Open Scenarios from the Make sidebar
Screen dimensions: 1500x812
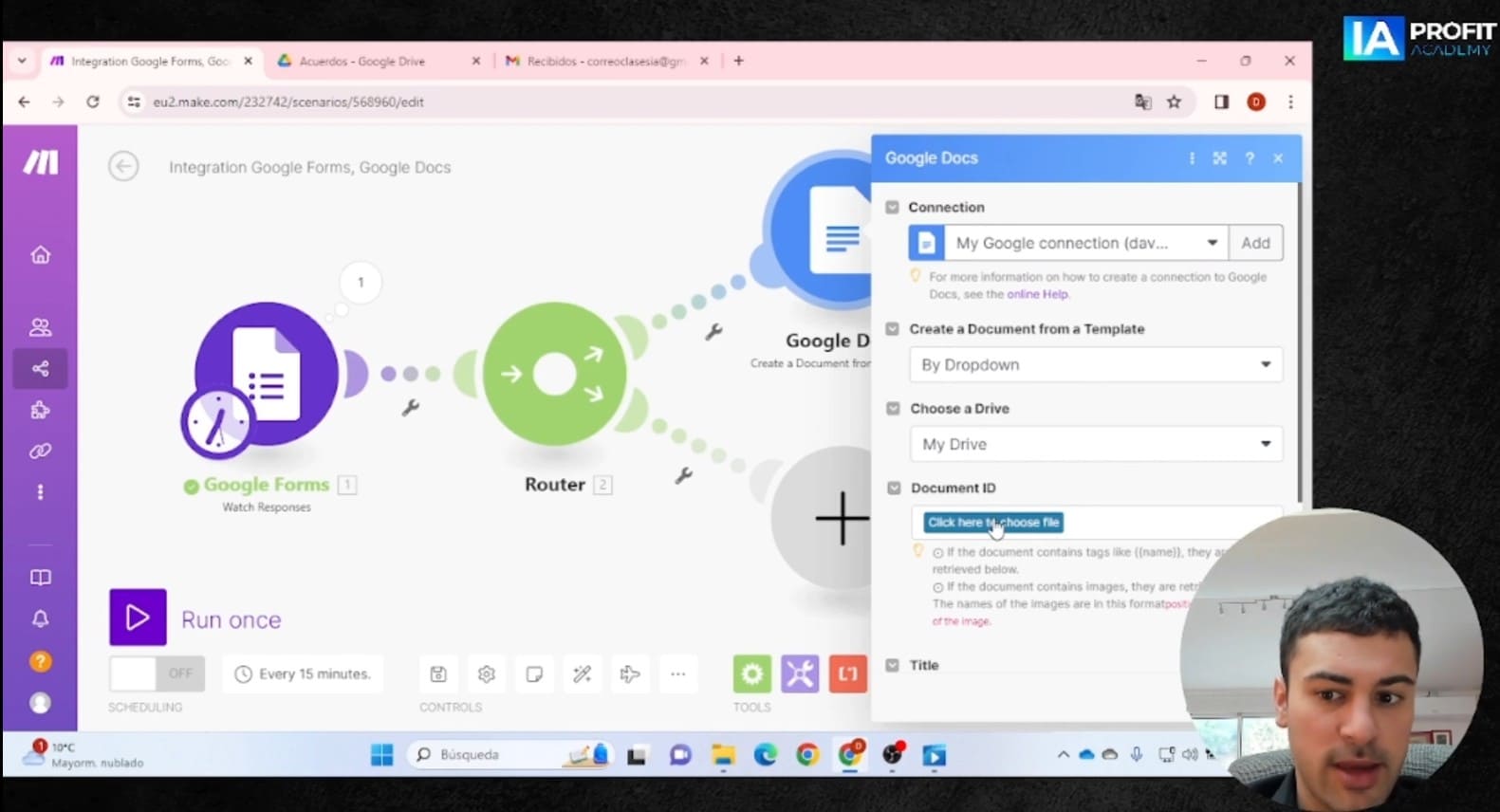pyautogui.click(x=40, y=369)
